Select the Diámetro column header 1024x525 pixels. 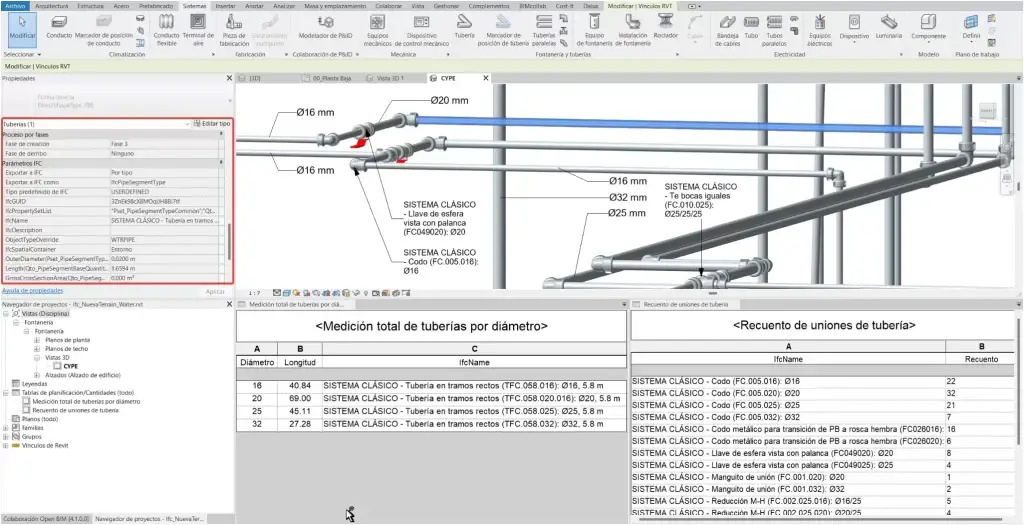click(x=257, y=362)
